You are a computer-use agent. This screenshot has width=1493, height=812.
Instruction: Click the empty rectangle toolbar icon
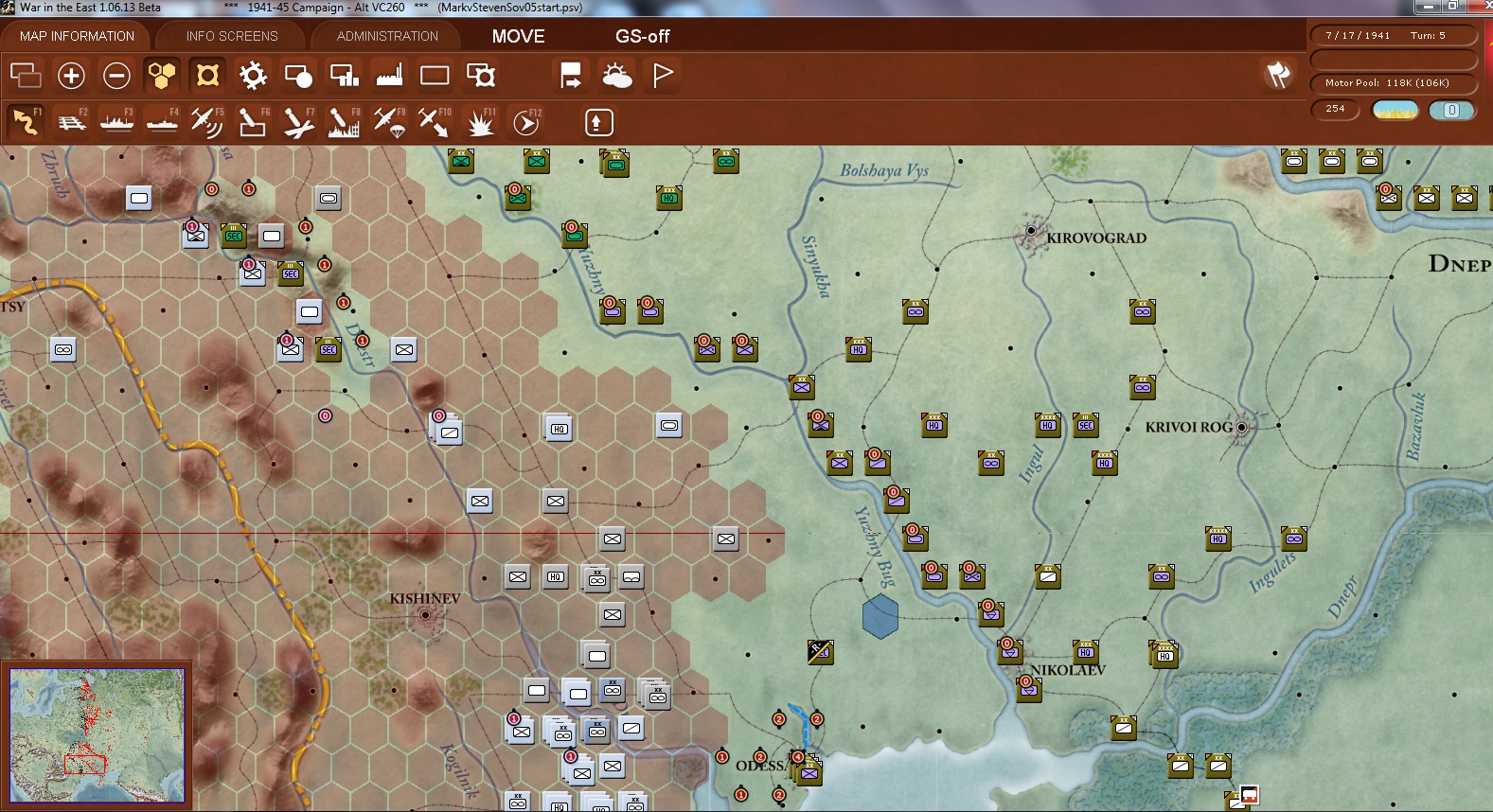pyautogui.click(x=435, y=75)
